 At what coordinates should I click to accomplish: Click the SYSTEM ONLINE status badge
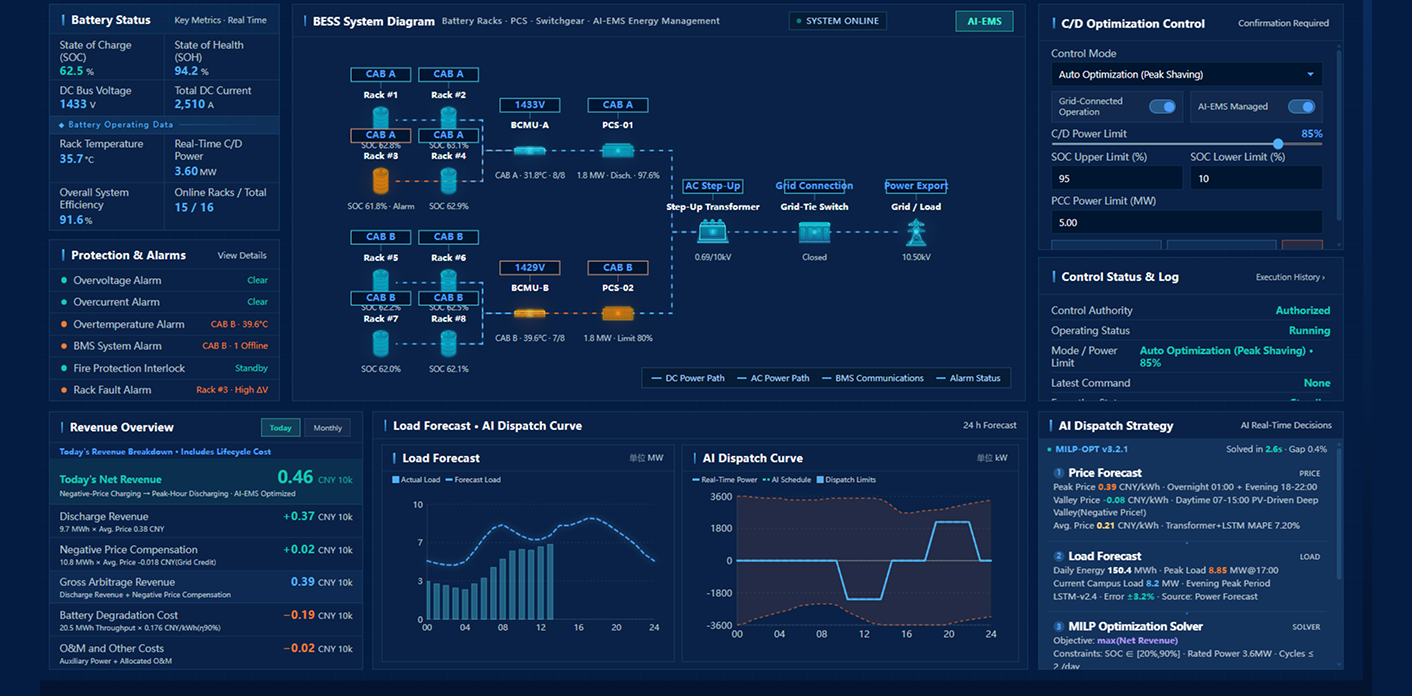click(838, 21)
